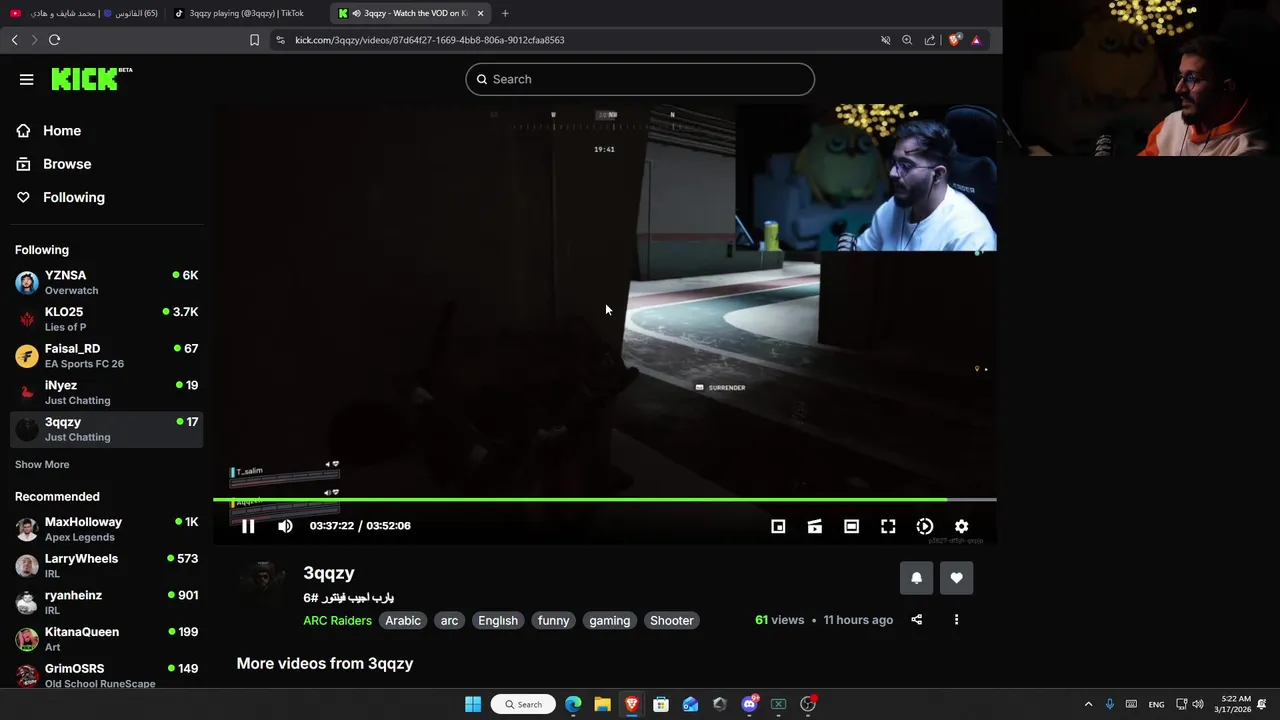Image resolution: width=1280 pixels, height=720 pixels.
Task: Open Windows Start menu
Action: (x=473, y=704)
